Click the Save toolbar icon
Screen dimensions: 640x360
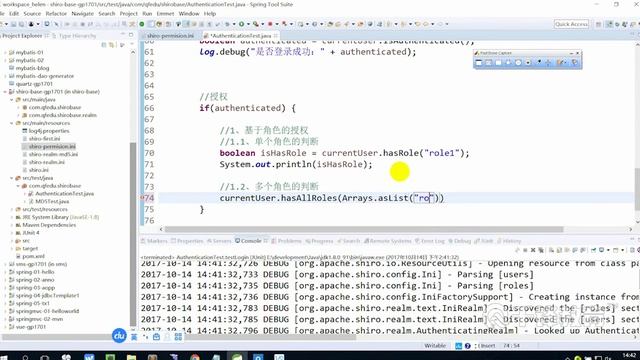point(14,24)
